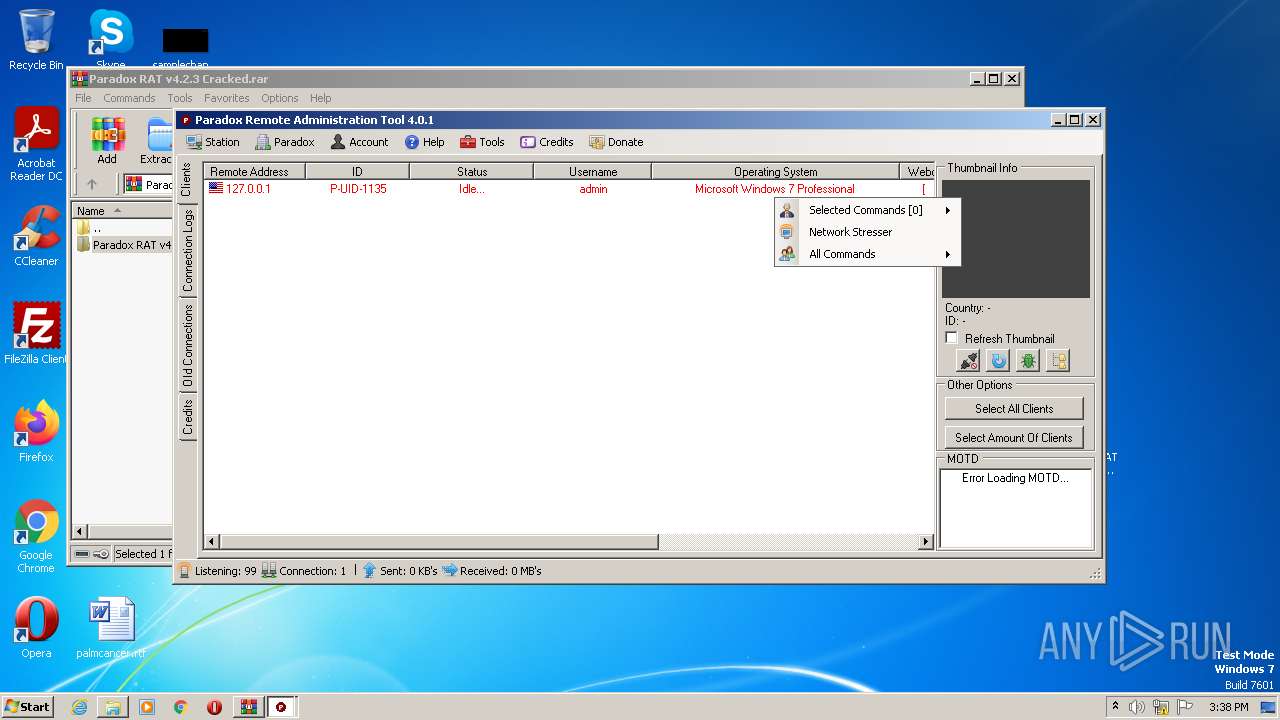
Task: Open the Help menu in Paradox window
Action: [425, 142]
